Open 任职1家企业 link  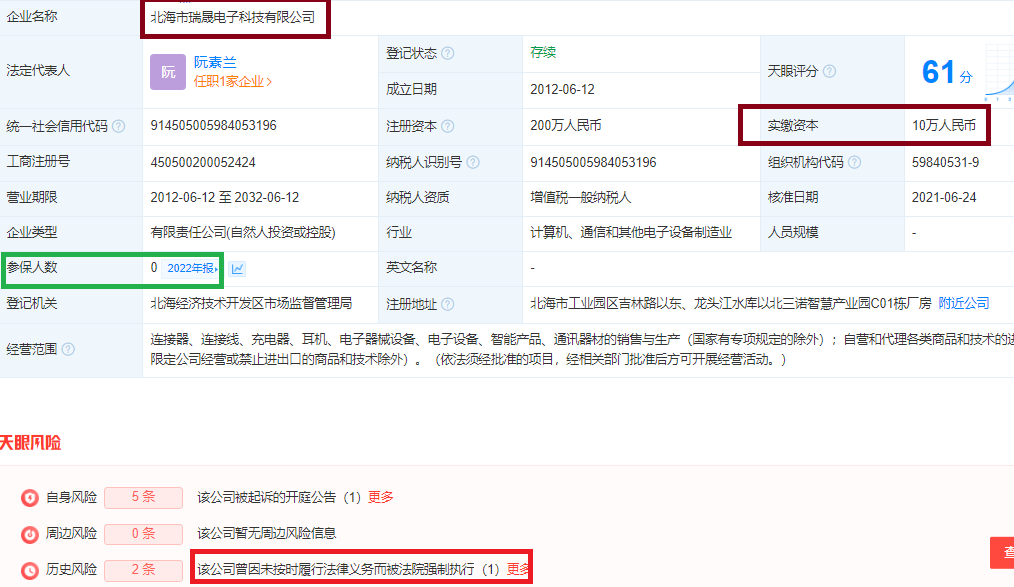[x=233, y=81]
